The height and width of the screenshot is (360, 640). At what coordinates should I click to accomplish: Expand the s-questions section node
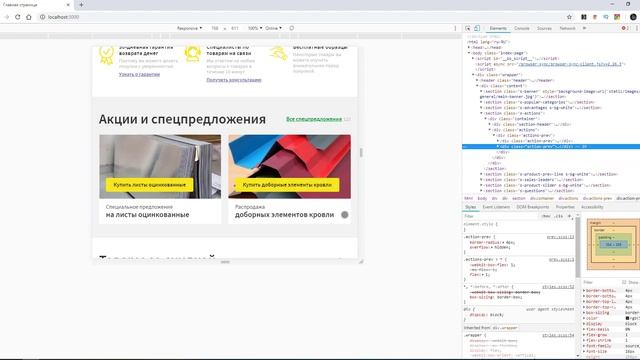coord(481,191)
